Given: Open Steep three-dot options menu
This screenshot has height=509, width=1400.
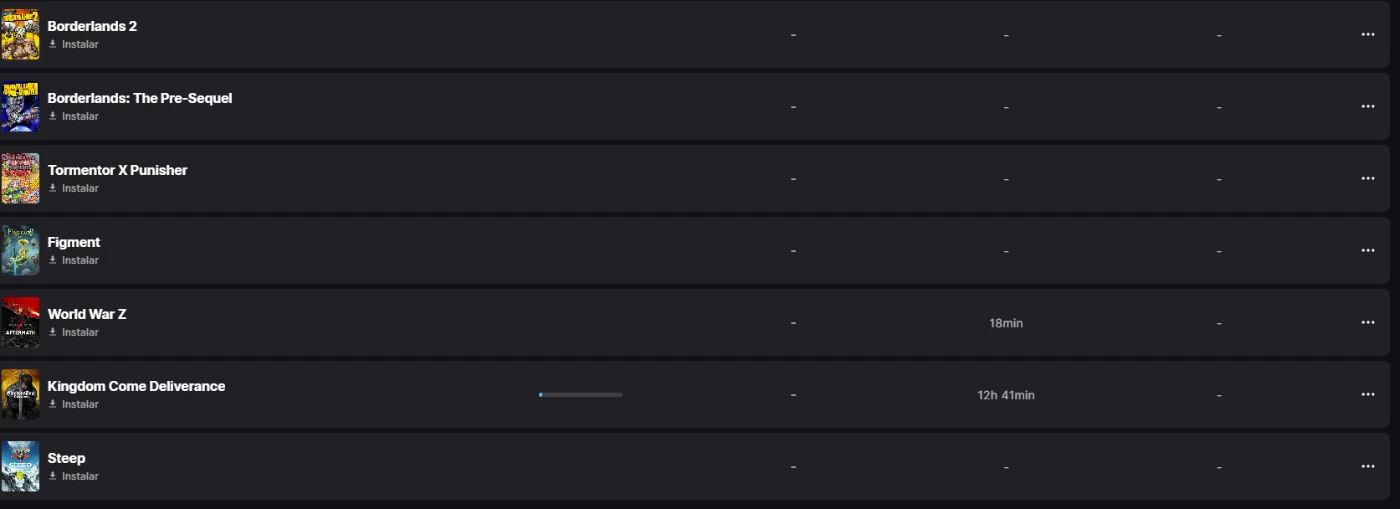Looking at the screenshot, I should pyautogui.click(x=1367, y=467).
